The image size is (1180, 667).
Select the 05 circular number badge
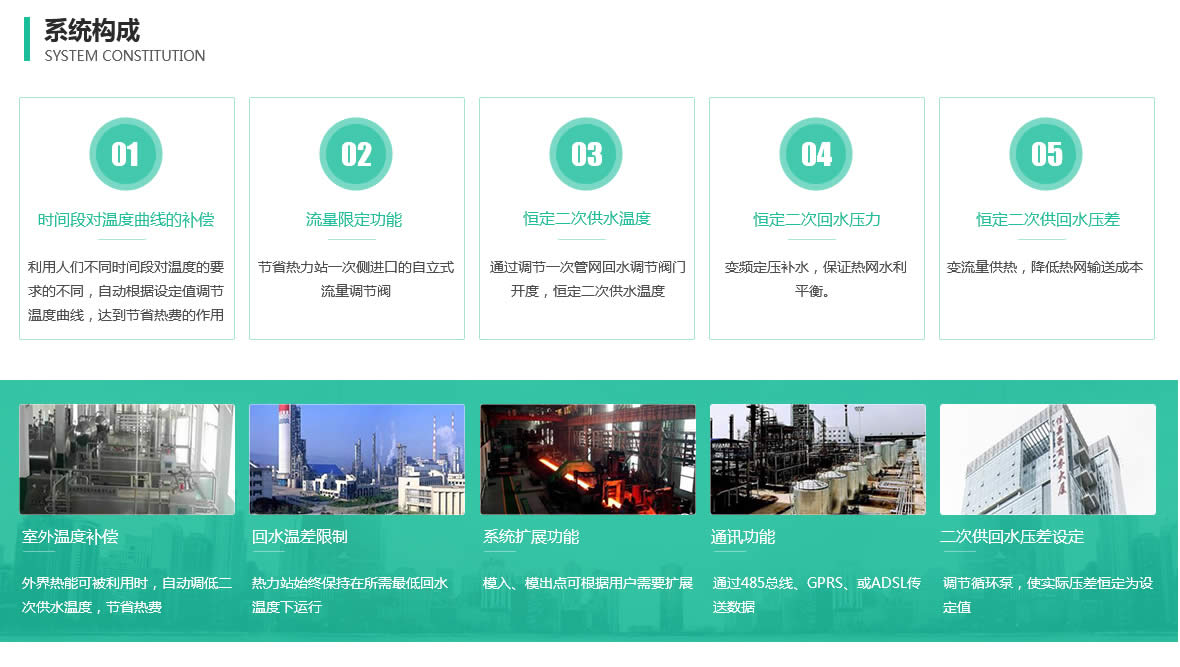[x=1046, y=154]
